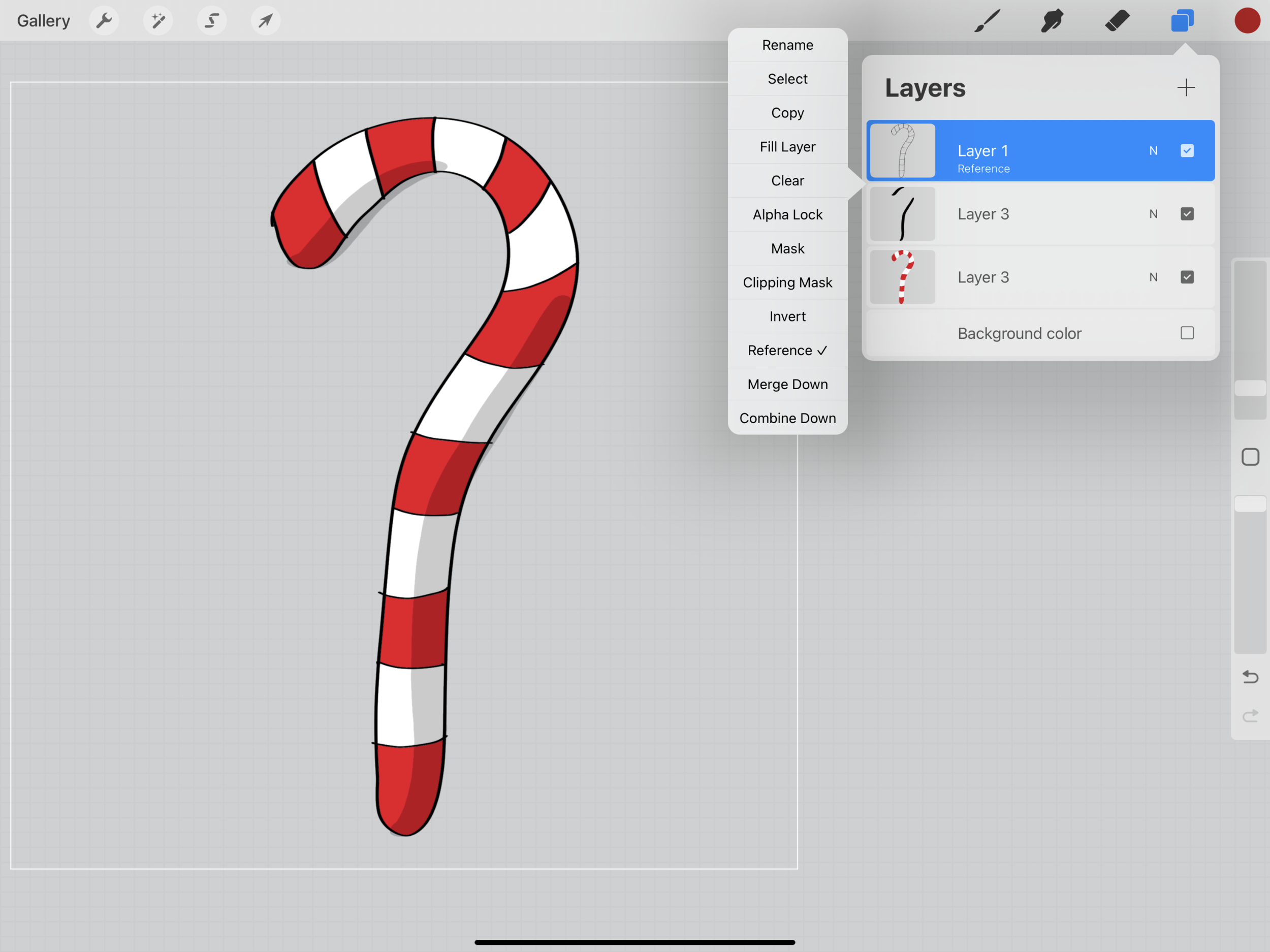Select the Brush paint tool
The height and width of the screenshot is (952, 1270).
click(x=987, y=21)
